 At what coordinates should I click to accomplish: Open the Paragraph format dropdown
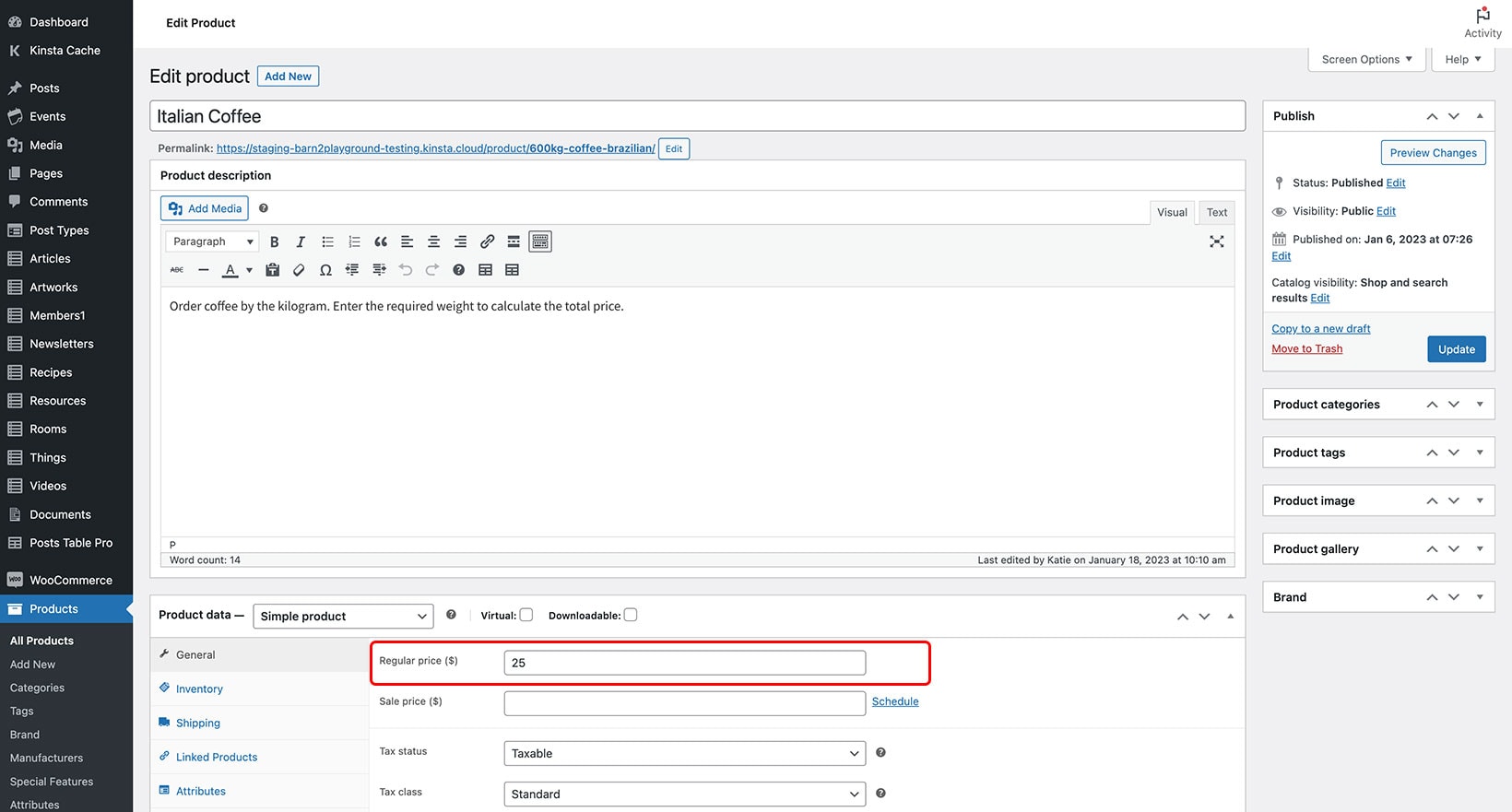coord(212,241)
